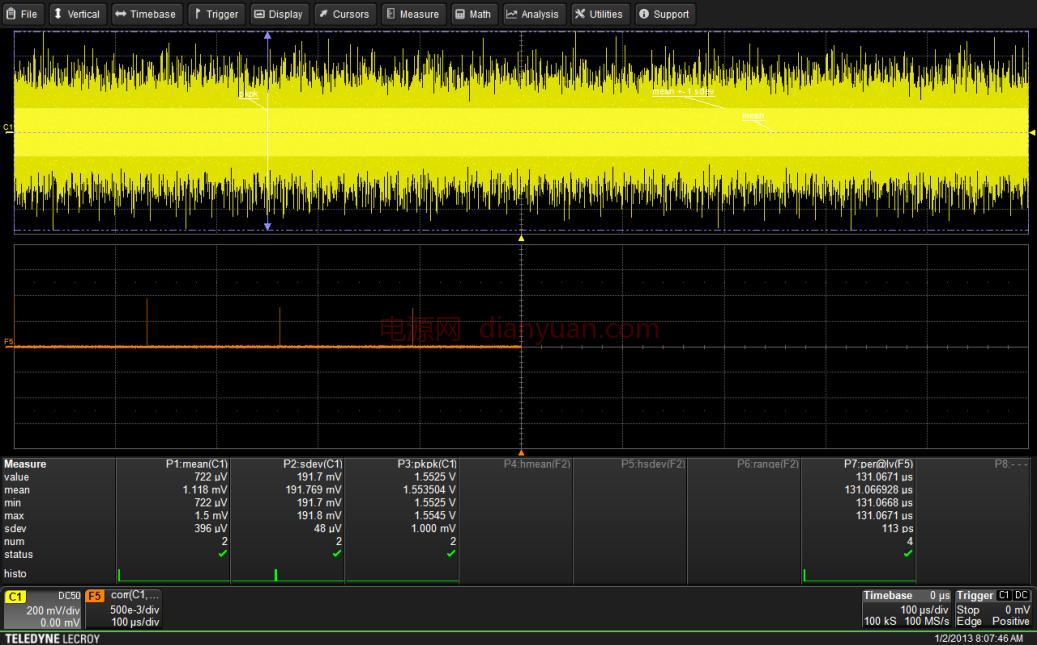Viewport: 1037px width, 645px height.
Task: Click the P1 sdev value 396 µV
Action: pos(211,528)
